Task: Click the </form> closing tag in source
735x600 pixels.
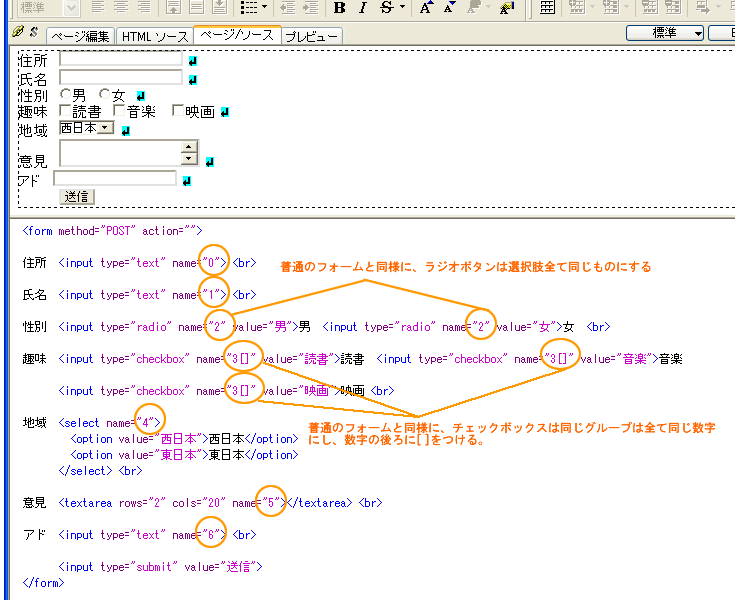Action: [43, 583]
